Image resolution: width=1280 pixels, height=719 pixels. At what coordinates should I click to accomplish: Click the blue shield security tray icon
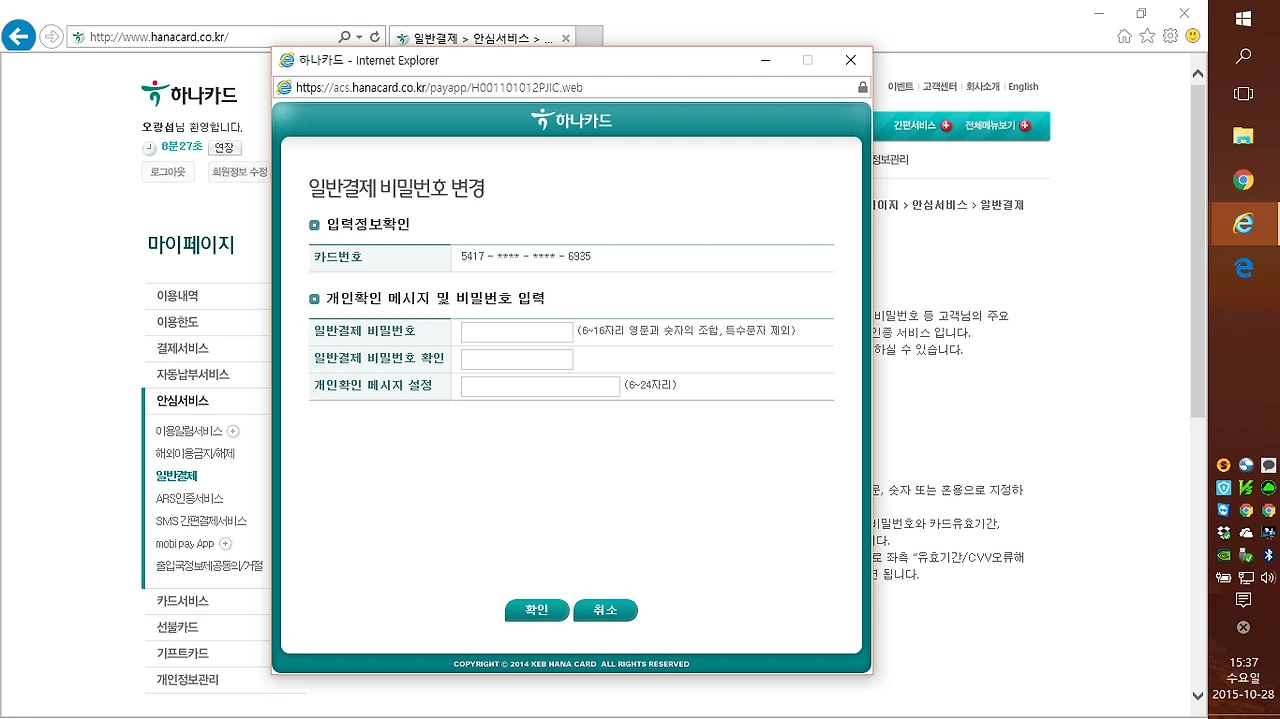pyautogui.click(x=1224, y=488)
